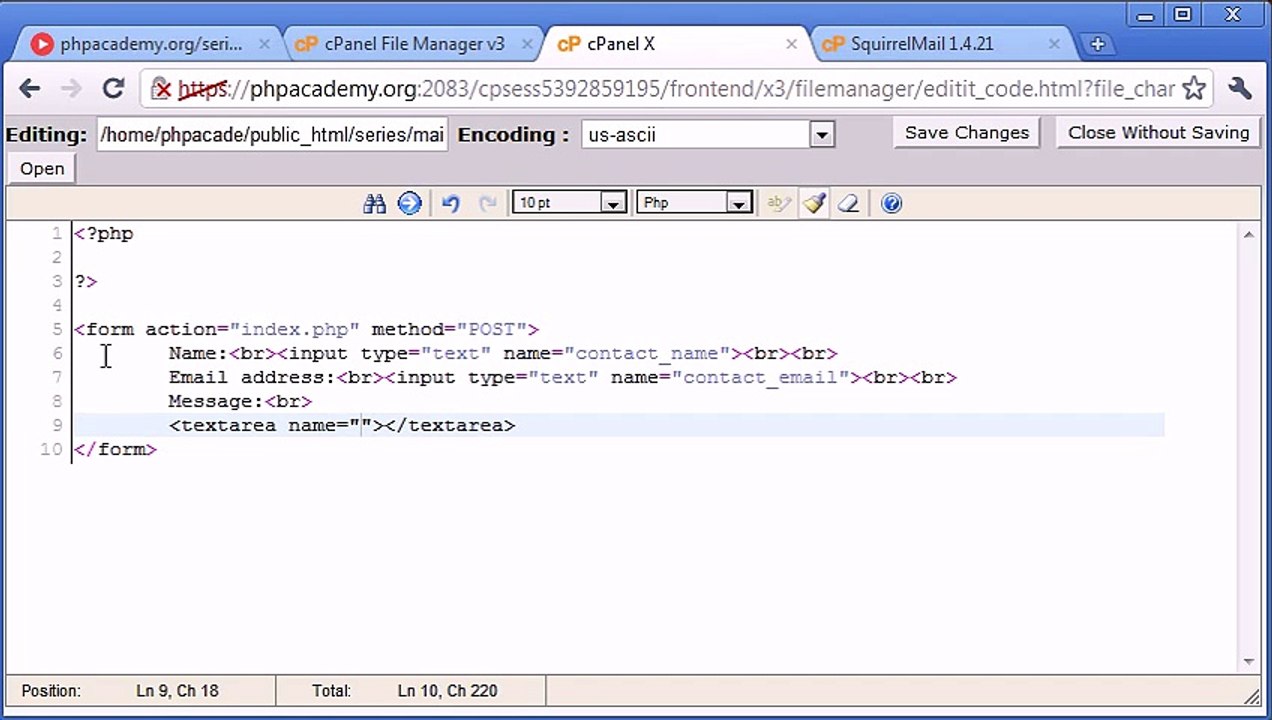Open a new browser tab
This screenshot has height=720, width=1272.
point(1097,44)
